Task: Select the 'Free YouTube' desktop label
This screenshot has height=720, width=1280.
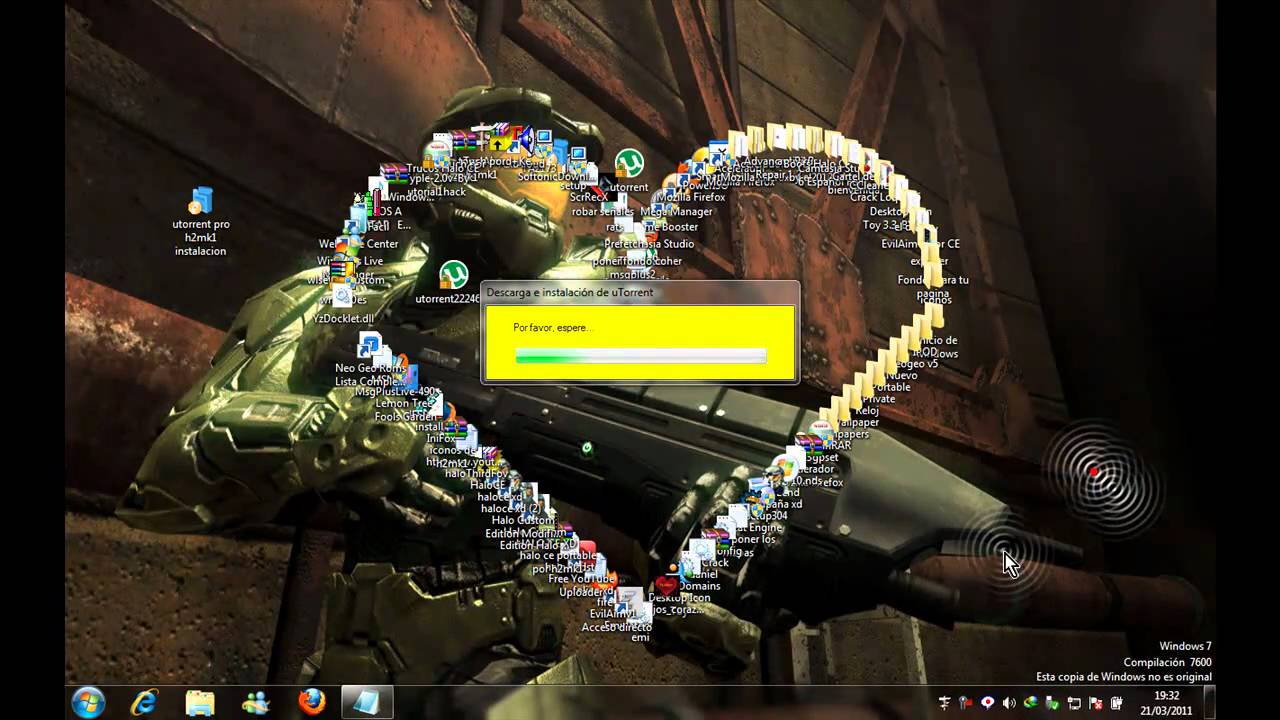Action: coord(582,579)
